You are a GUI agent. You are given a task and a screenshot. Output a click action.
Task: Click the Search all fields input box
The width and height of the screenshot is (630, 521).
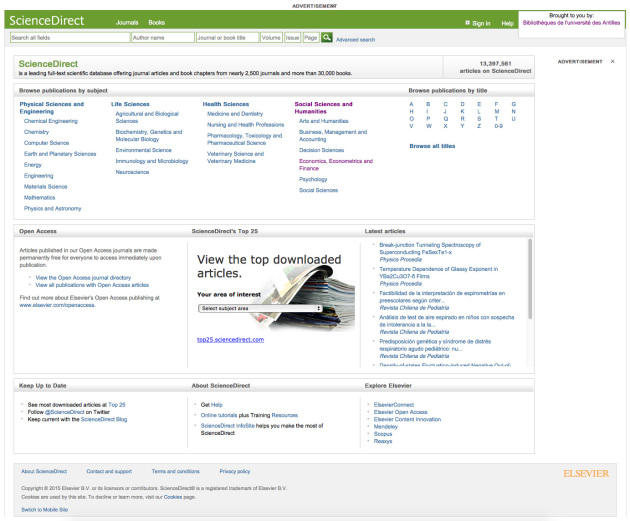[69, 38]
